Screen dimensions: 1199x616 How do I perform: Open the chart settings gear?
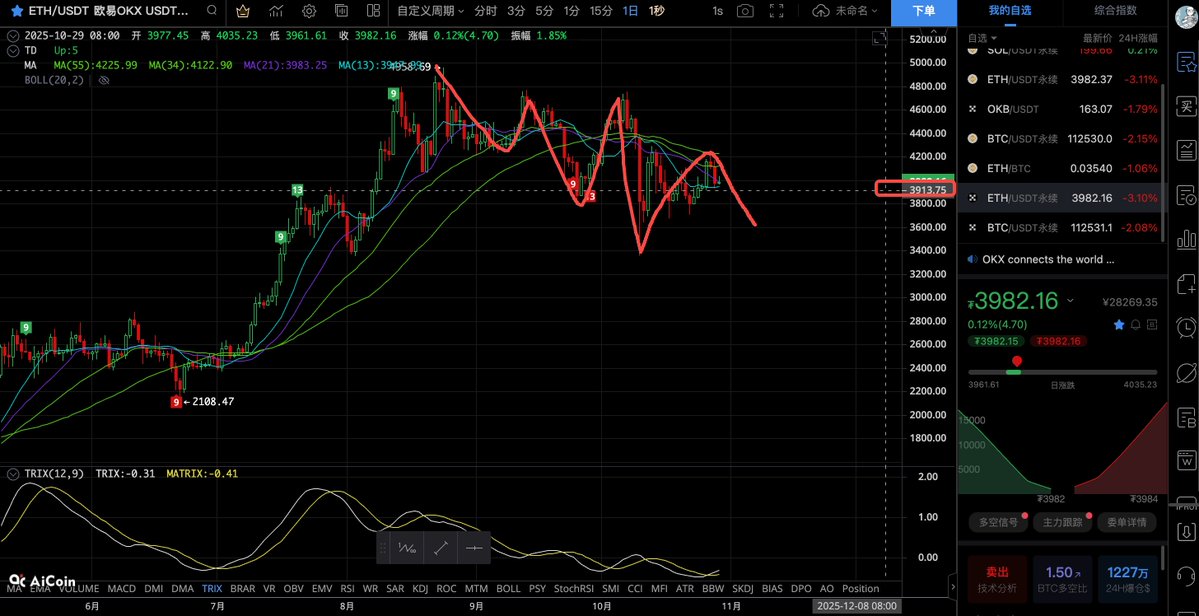[309, 11]
